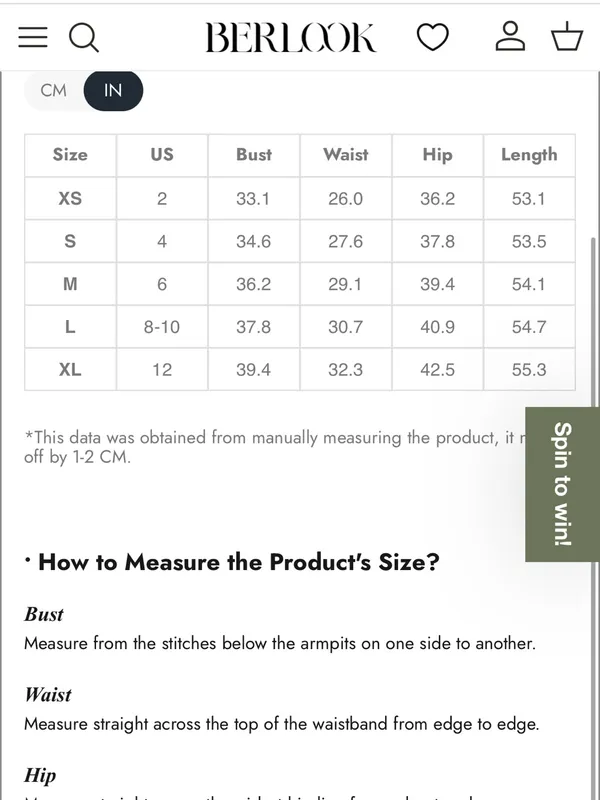600x800 pixels.
Task: Click the Spin to win! tab
Action: 562,484
